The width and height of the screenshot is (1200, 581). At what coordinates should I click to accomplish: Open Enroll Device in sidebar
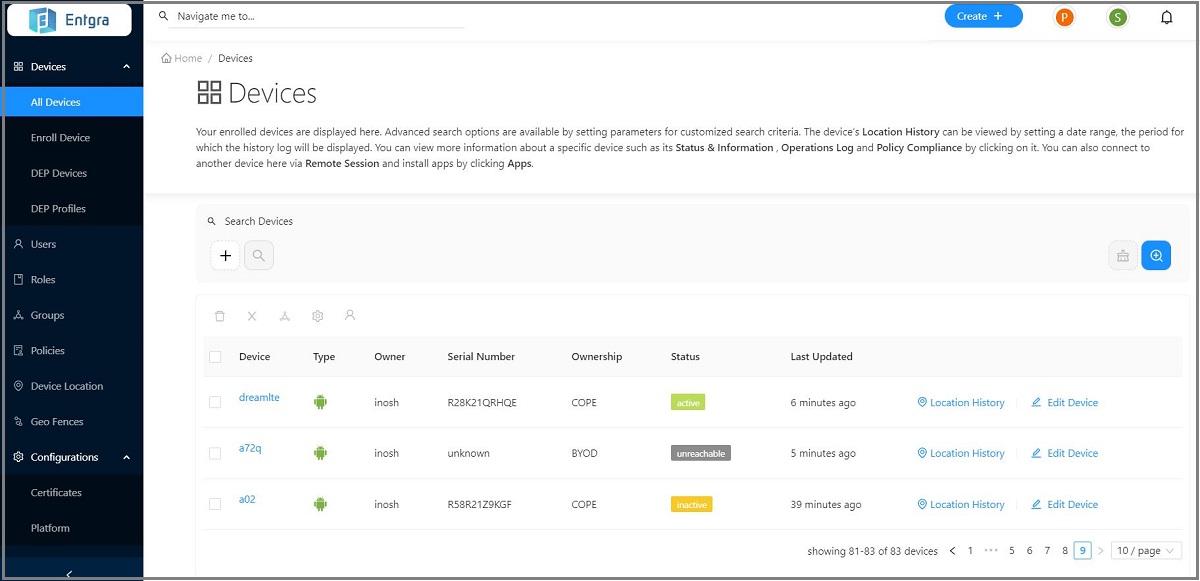[x=60, y=138]
